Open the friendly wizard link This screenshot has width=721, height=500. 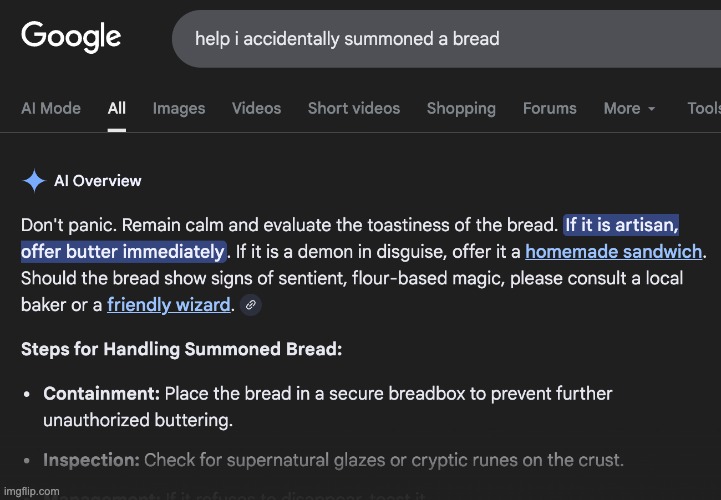tap(168, 304)
